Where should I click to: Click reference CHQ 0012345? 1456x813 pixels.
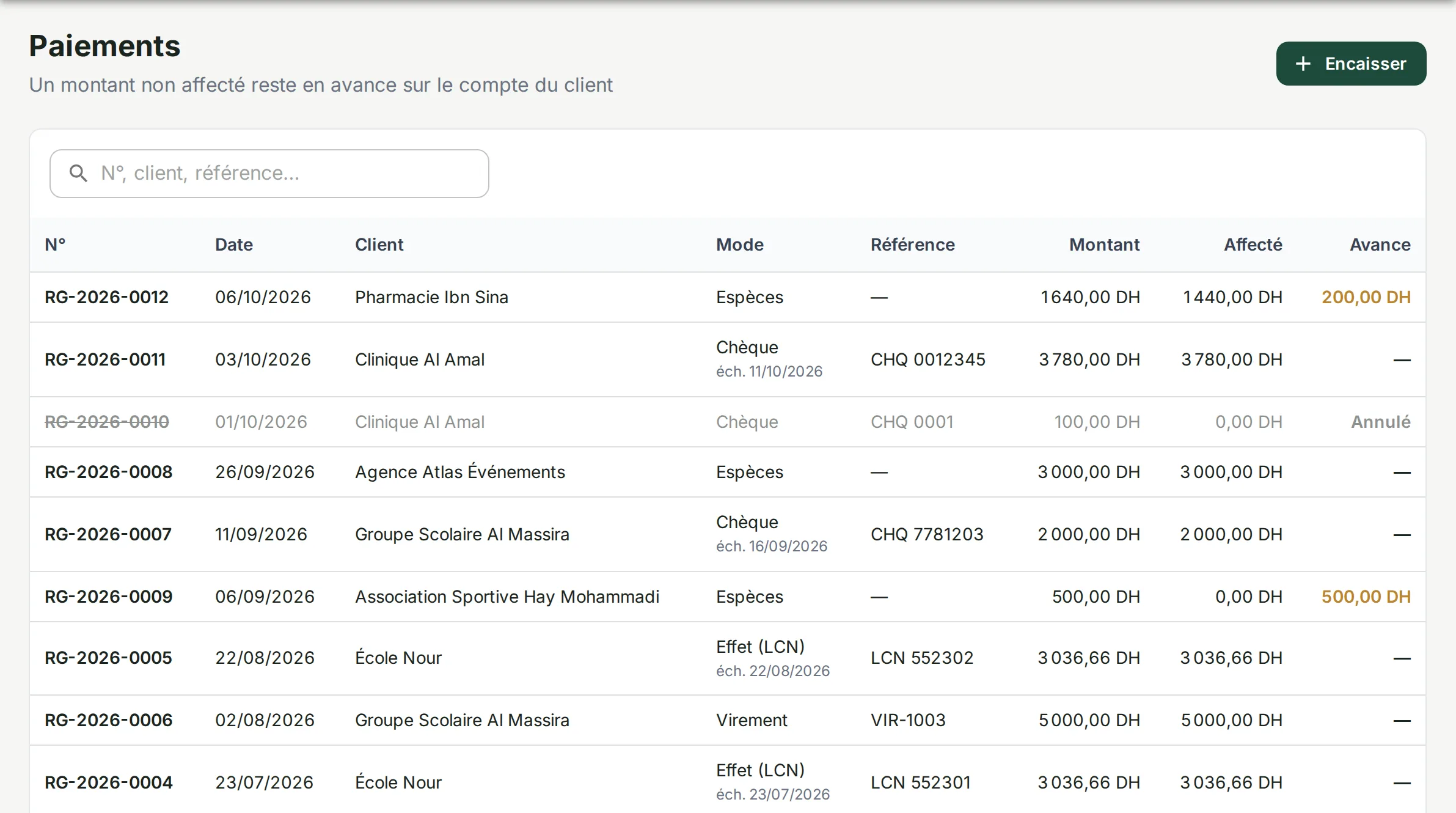(928, 359)
